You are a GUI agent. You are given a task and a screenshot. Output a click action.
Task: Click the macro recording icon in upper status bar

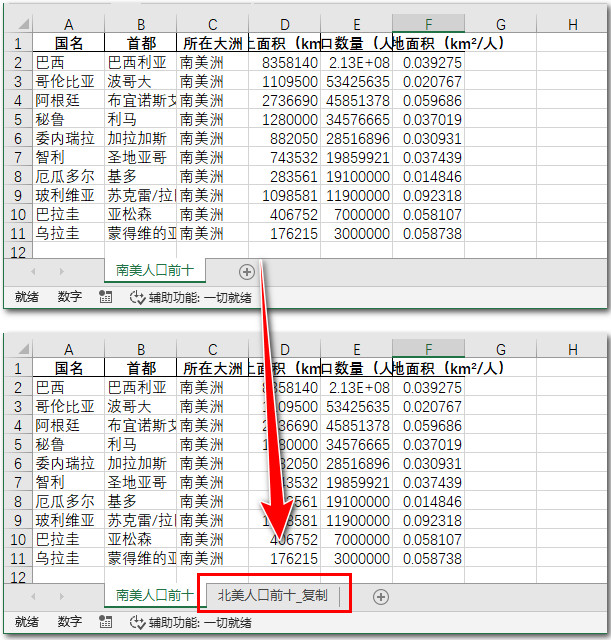click(105, 297)
